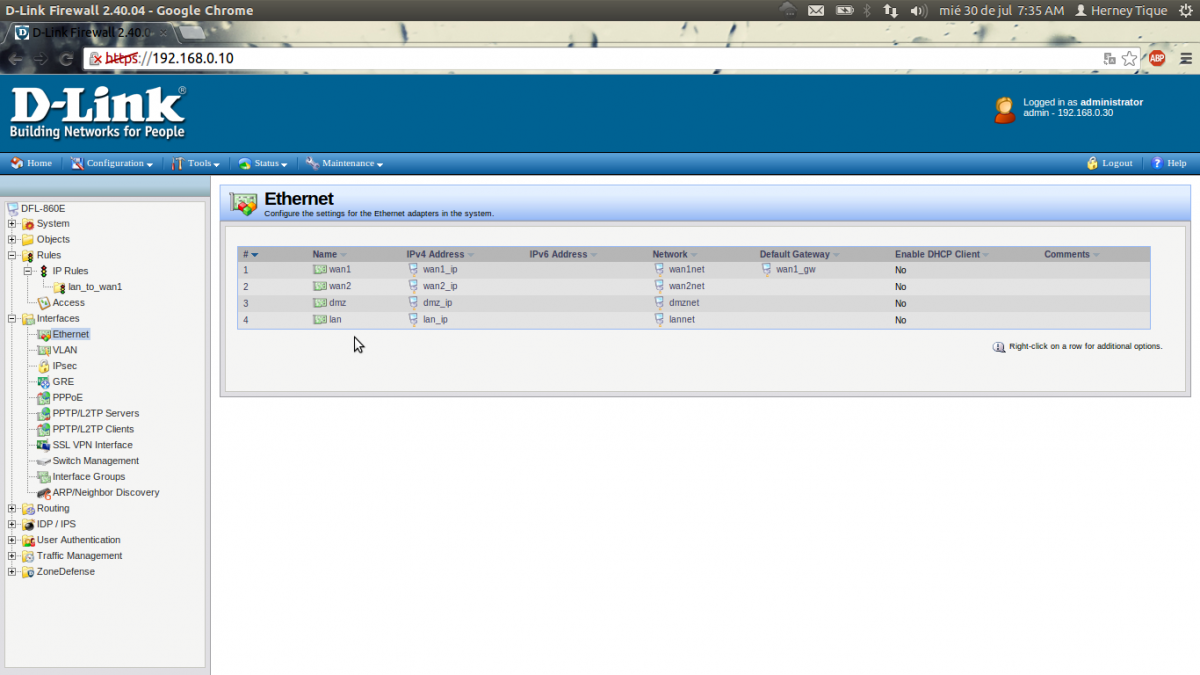
Task: Open the Configuration dropdown menu
Action: point(111,163)
